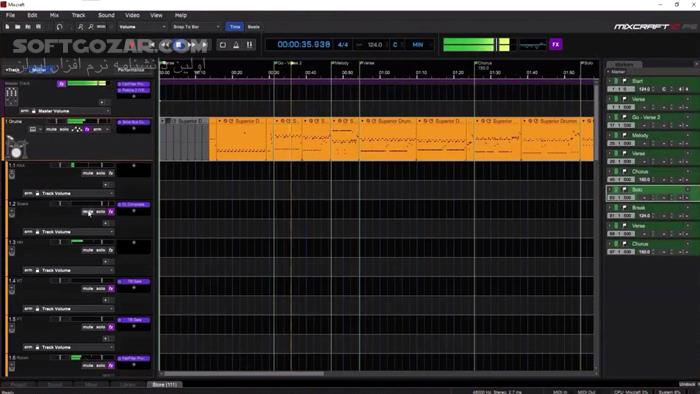Open fx for the 1 Drums track
Screen dimensions: 700x394
(x=88, y=129)
